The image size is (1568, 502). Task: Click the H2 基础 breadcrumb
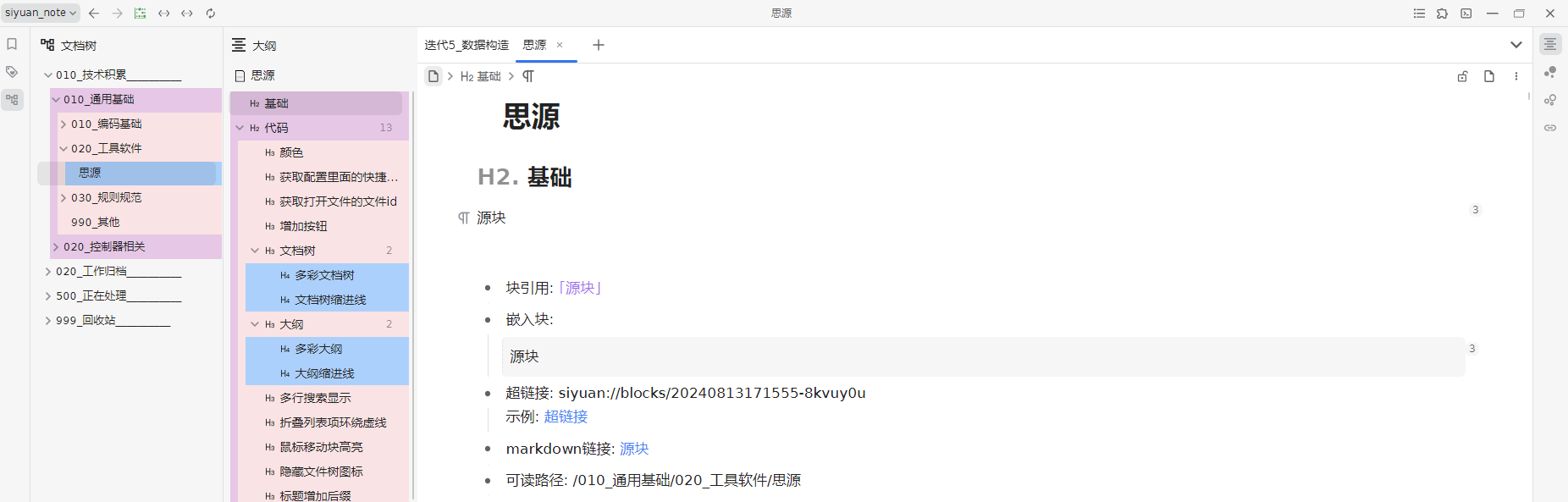(x=481, y=76)
